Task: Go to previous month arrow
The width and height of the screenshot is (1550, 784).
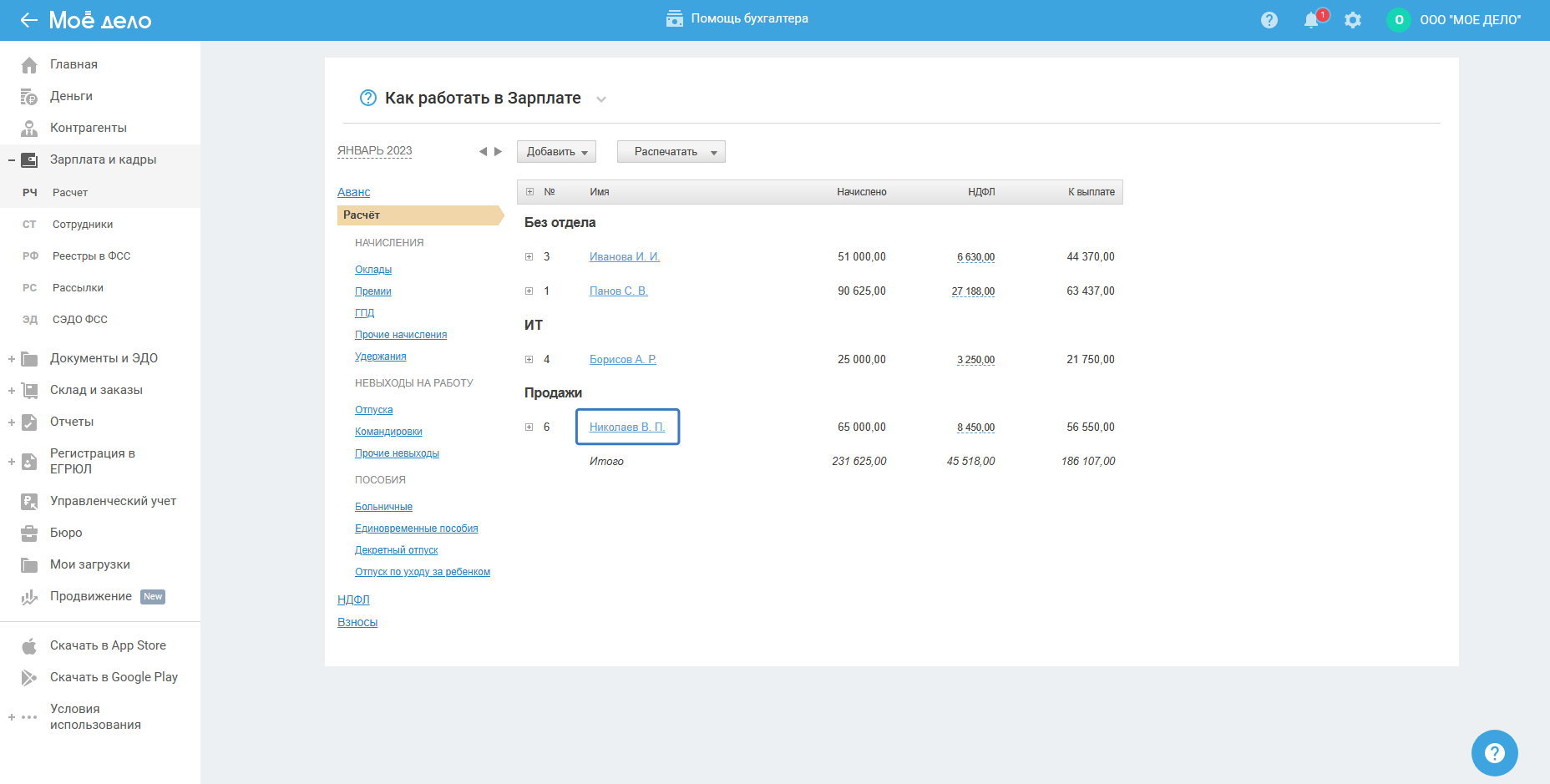Action: click(483, 151)
